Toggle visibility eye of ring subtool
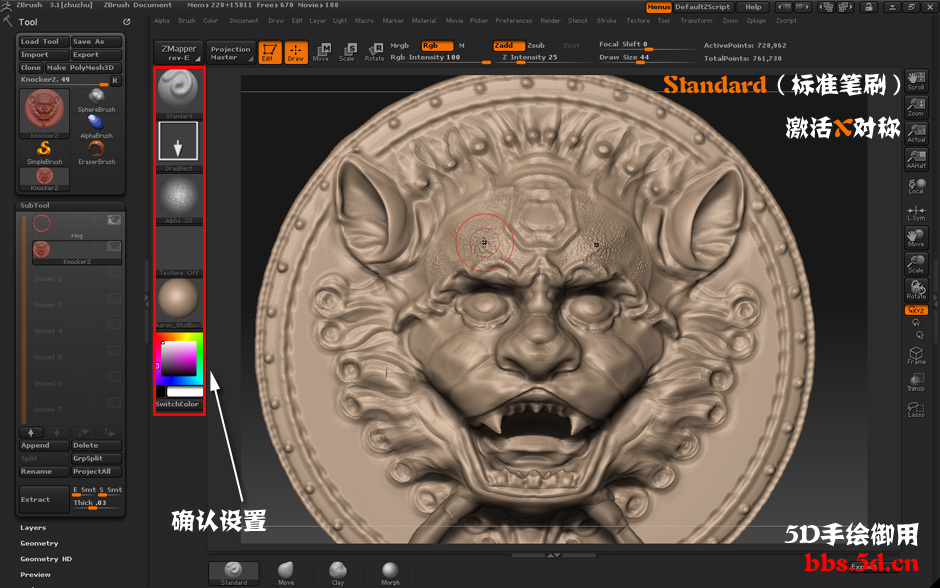 pyautogui.click(x=114, y=221)
